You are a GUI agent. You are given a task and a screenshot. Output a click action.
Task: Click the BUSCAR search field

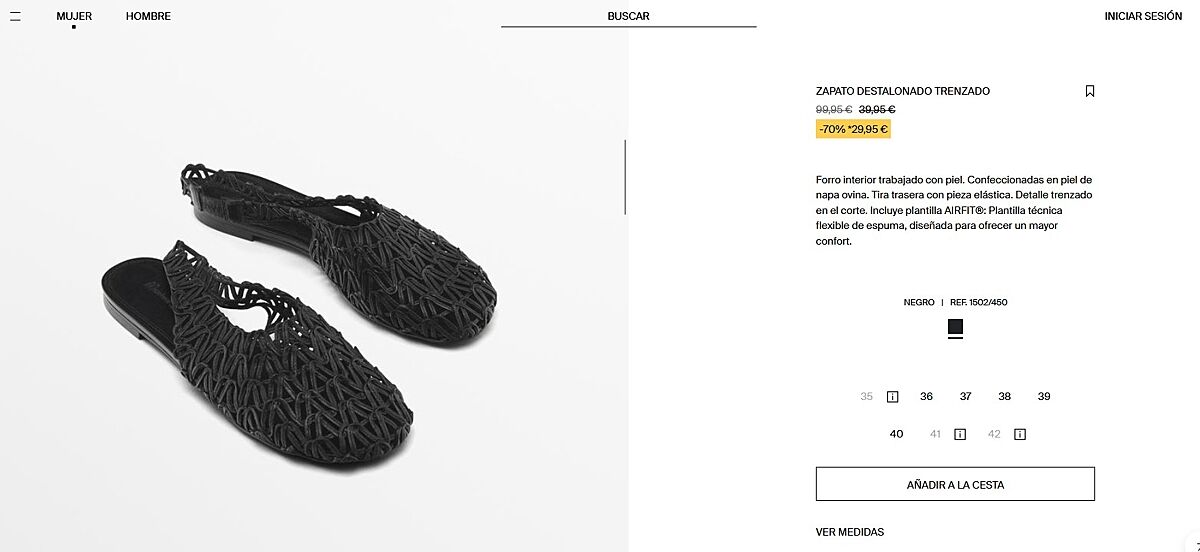(628, 16)
